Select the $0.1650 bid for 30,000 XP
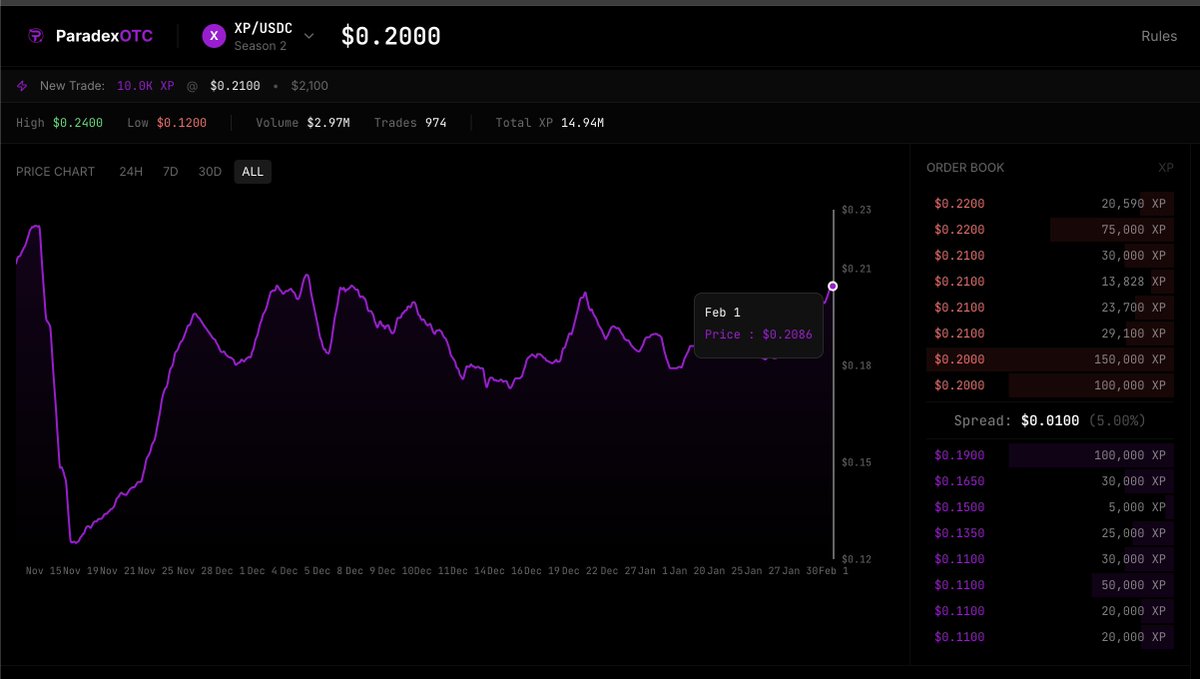 coord(1050,481)
